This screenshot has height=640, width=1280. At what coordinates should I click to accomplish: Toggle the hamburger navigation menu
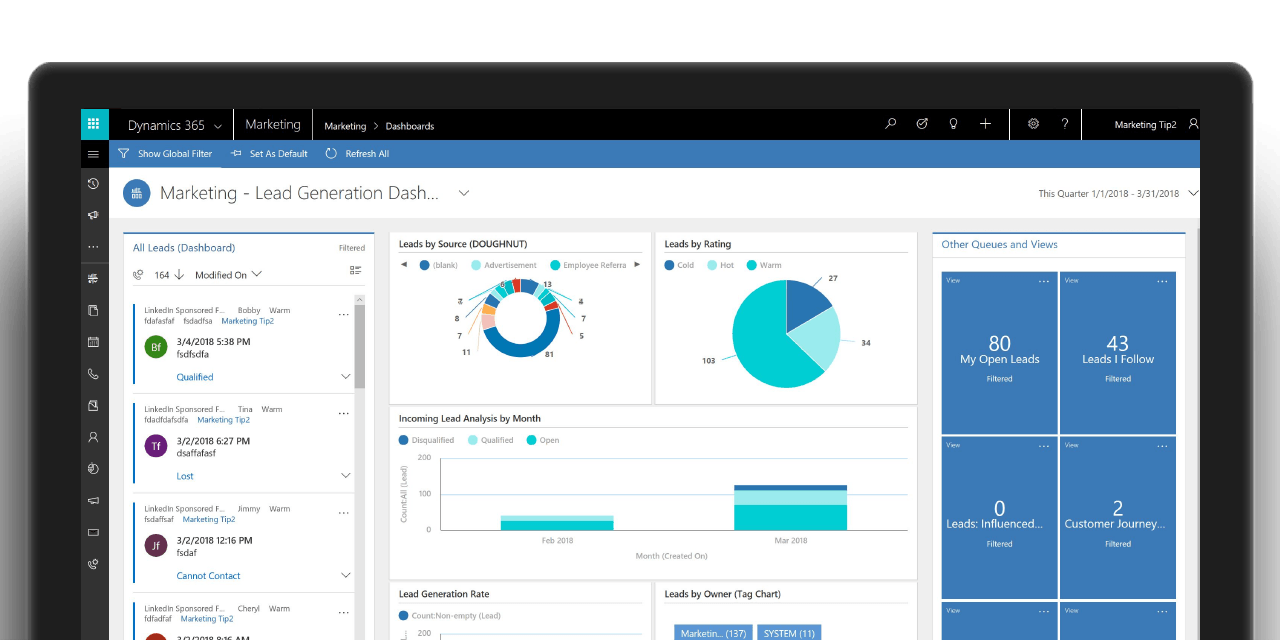(94, 154)
